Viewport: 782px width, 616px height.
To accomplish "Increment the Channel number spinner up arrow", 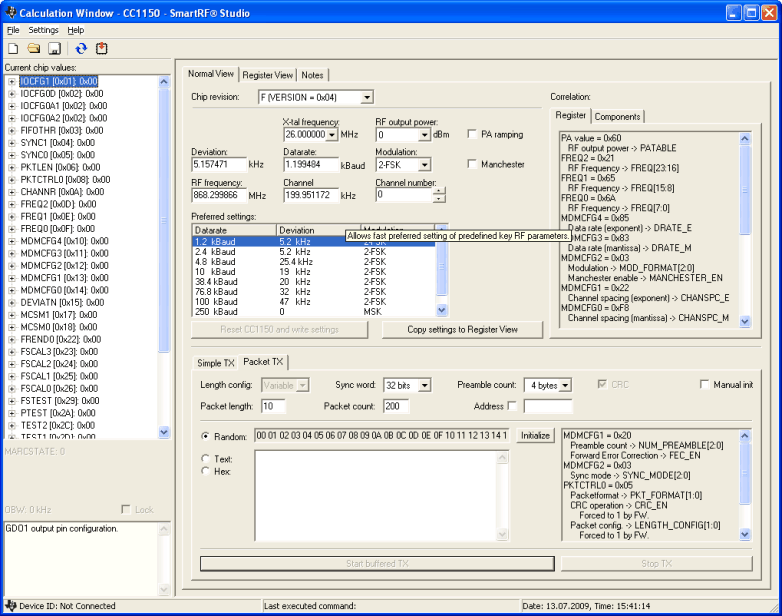I will 439,191.
